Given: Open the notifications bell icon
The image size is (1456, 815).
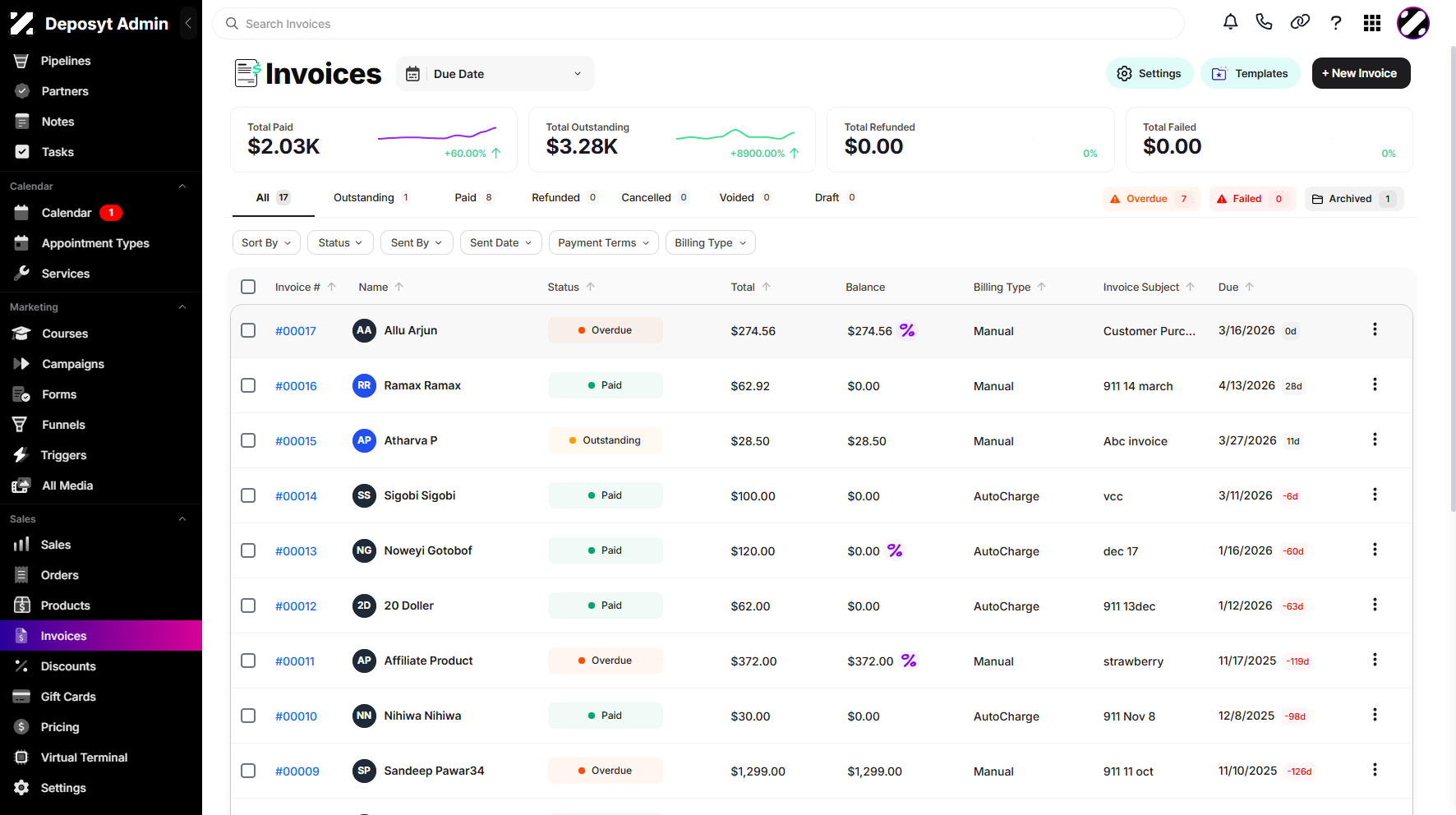Looking at the screenshot, I should 1230,23.
